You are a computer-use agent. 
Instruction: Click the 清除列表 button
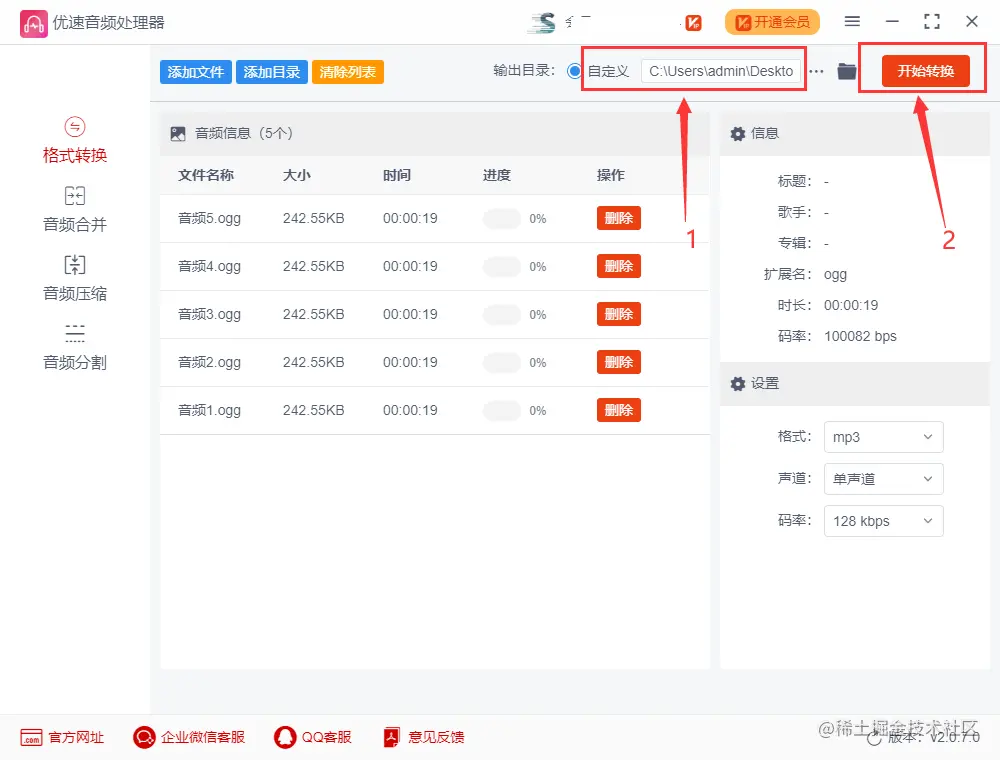(348, 72)
